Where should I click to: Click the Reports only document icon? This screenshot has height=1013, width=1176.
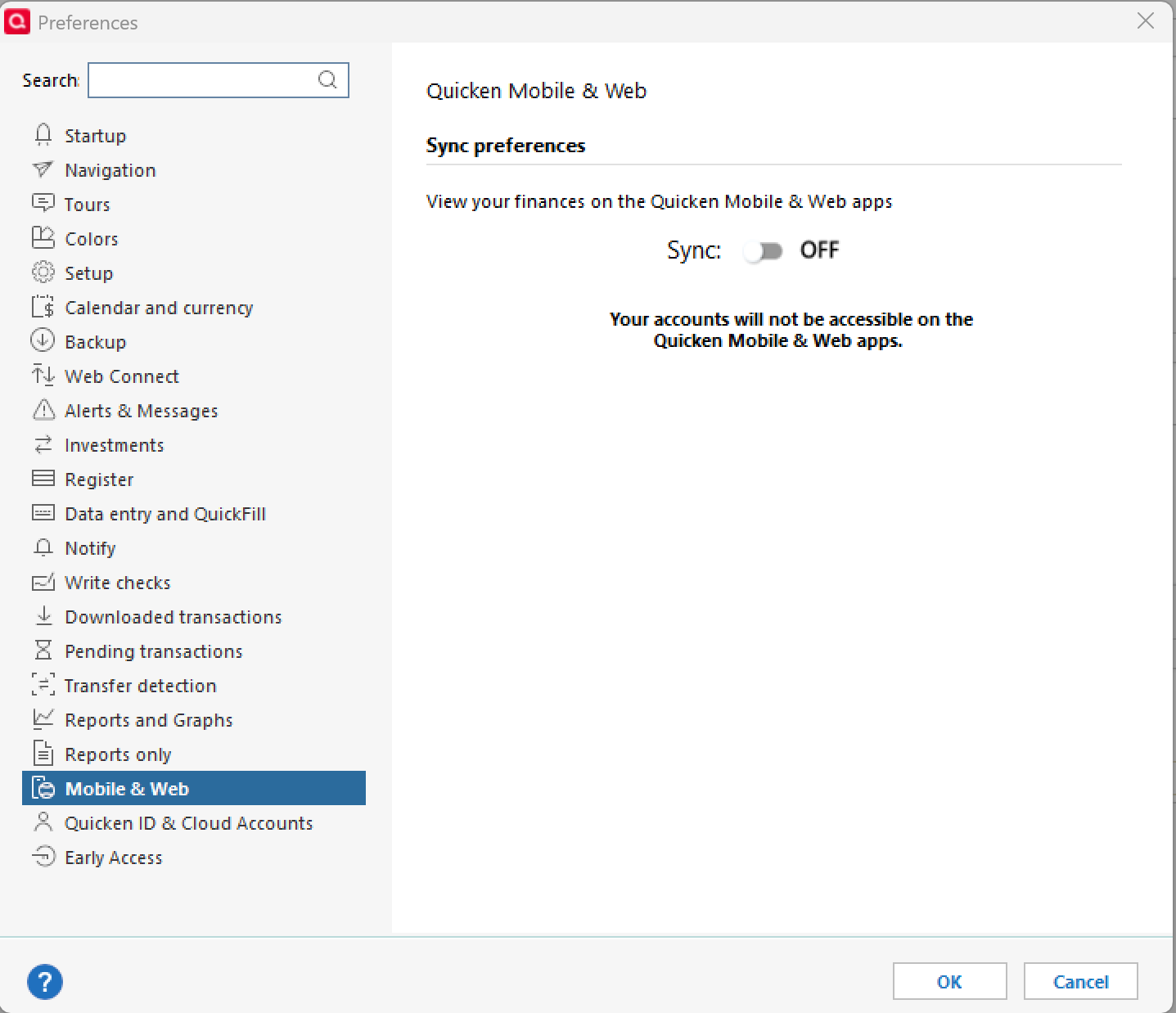tap(43, 753)
